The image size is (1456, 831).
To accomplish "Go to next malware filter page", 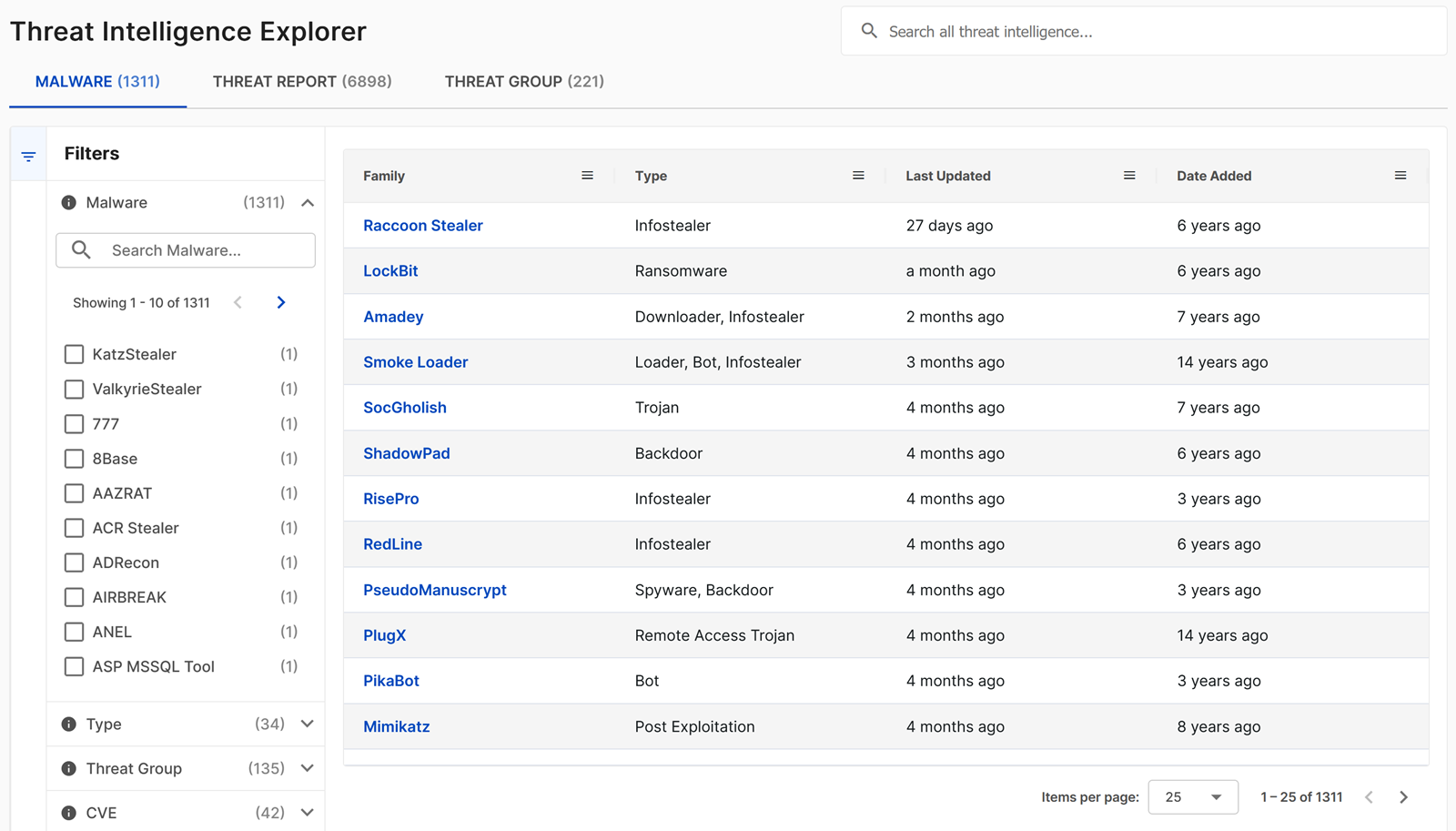I will point(281,302).
